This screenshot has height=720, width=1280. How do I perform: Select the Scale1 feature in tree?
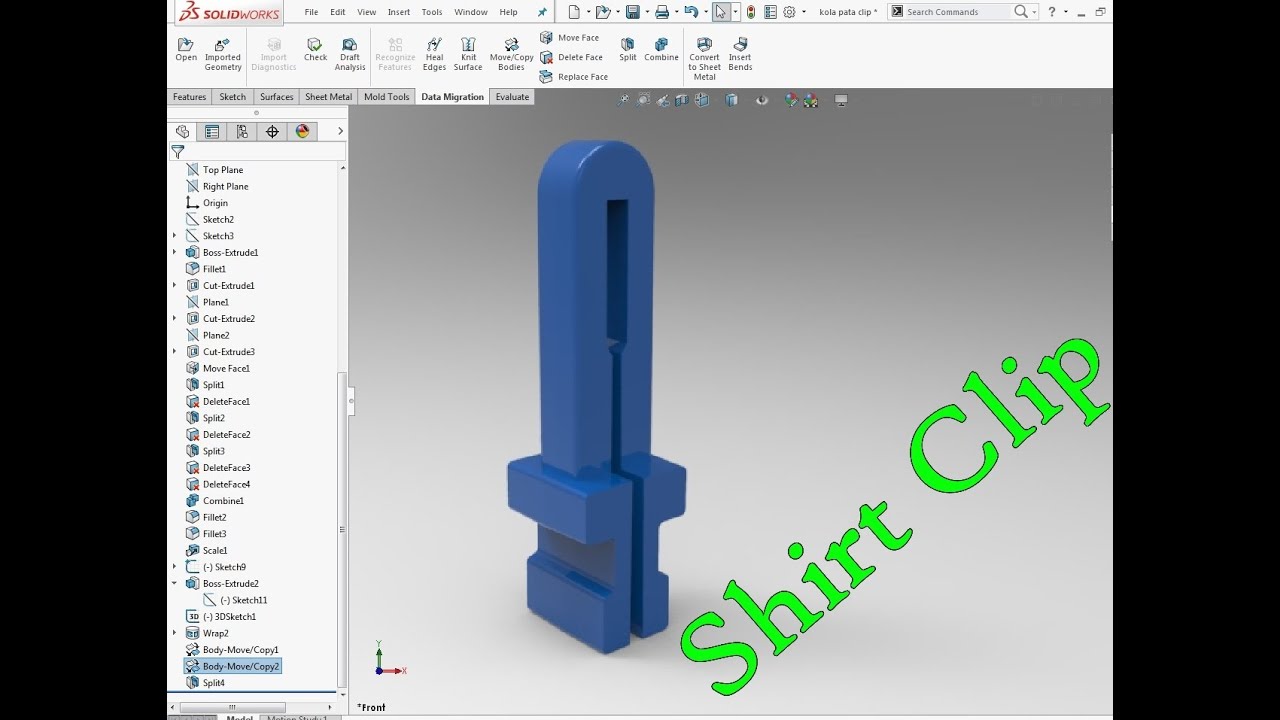tap(207, 551)
